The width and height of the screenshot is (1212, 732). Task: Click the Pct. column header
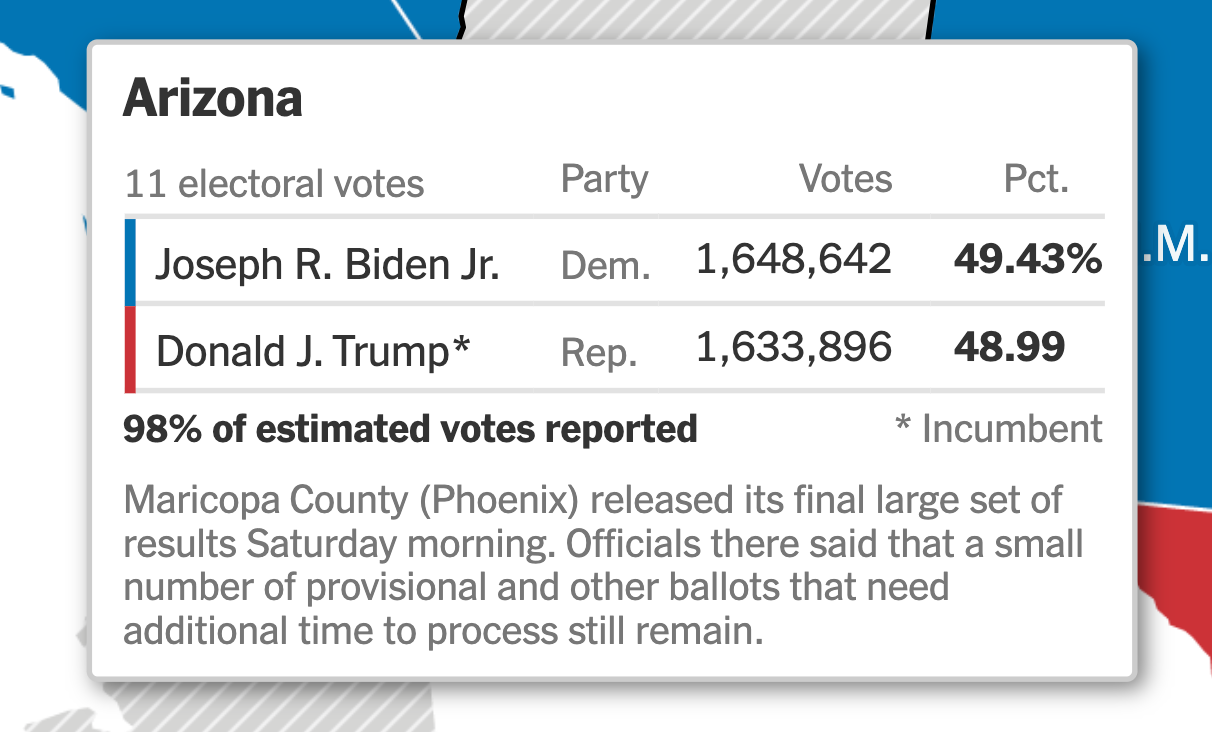[1036, 180]
